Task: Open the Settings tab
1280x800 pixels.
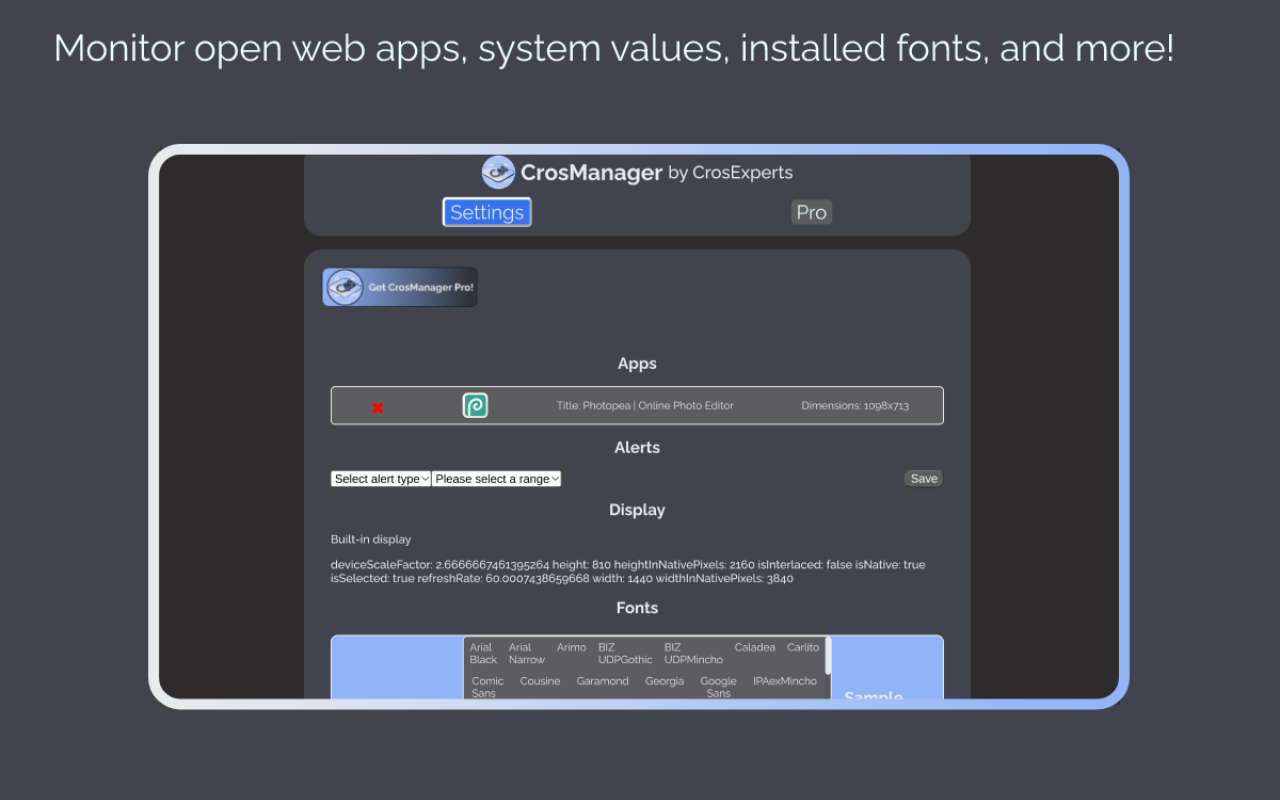Action: tap(487, 212)
